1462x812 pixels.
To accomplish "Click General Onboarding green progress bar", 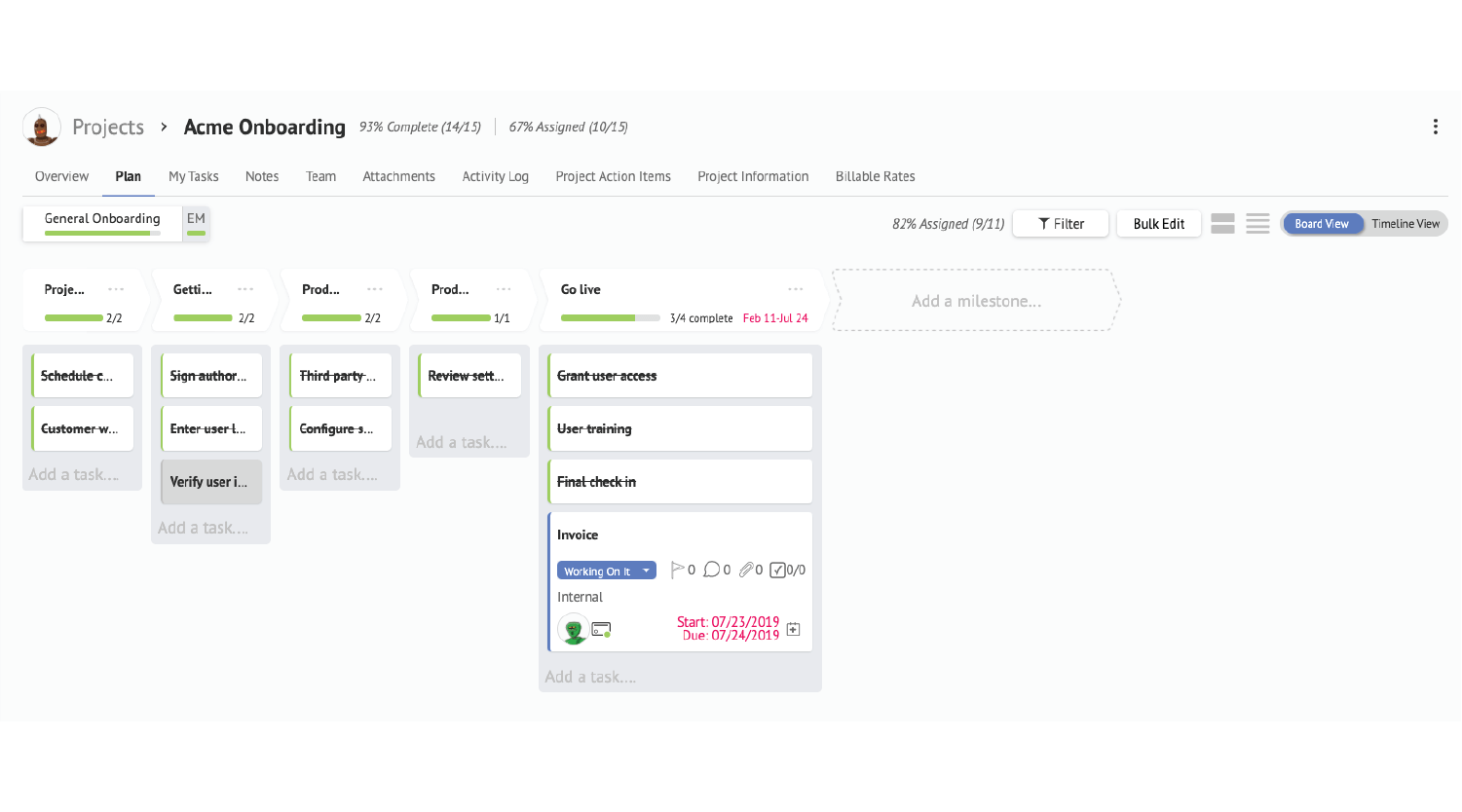I will coord(102,233).
